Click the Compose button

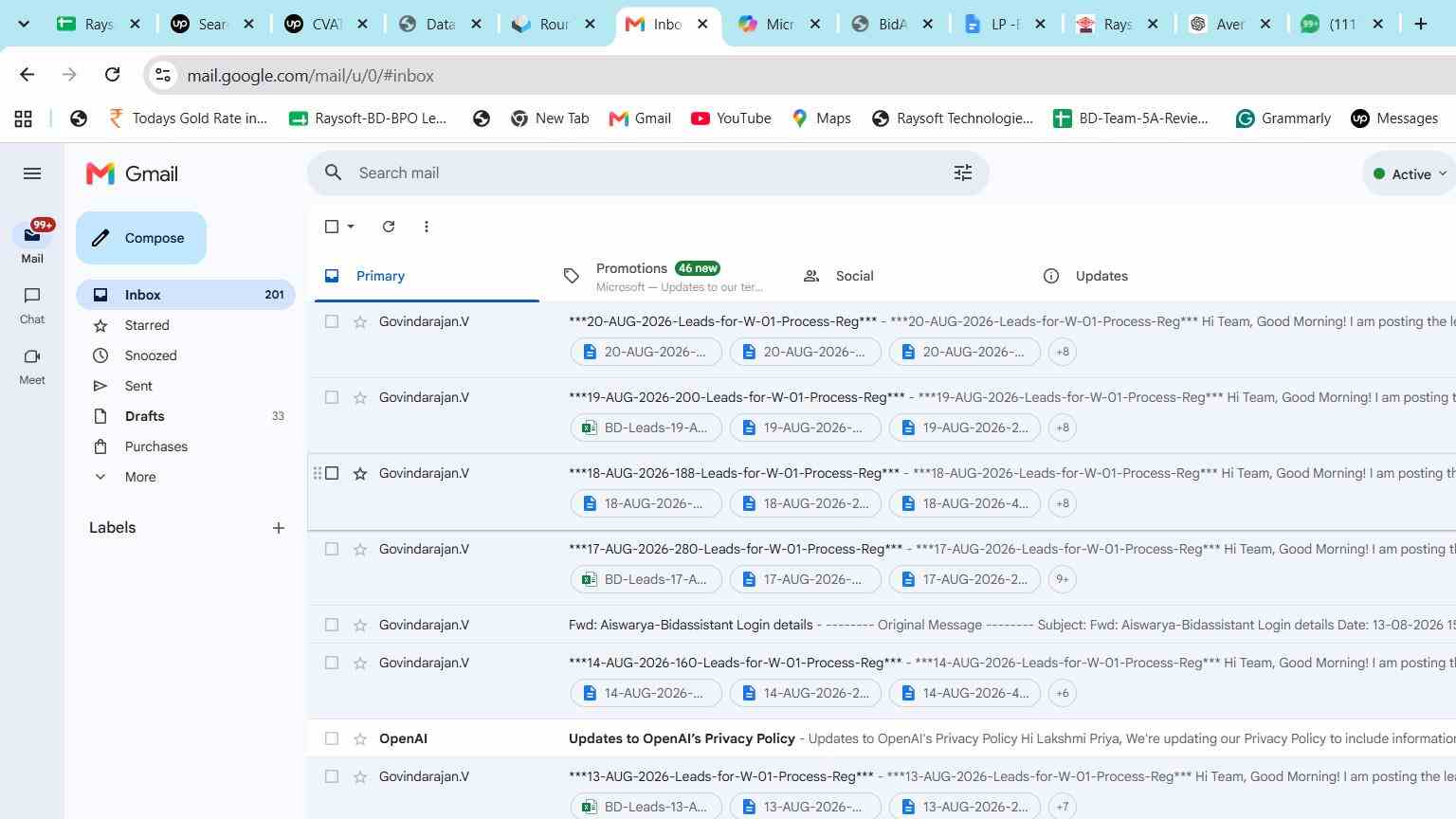point(141,238)
